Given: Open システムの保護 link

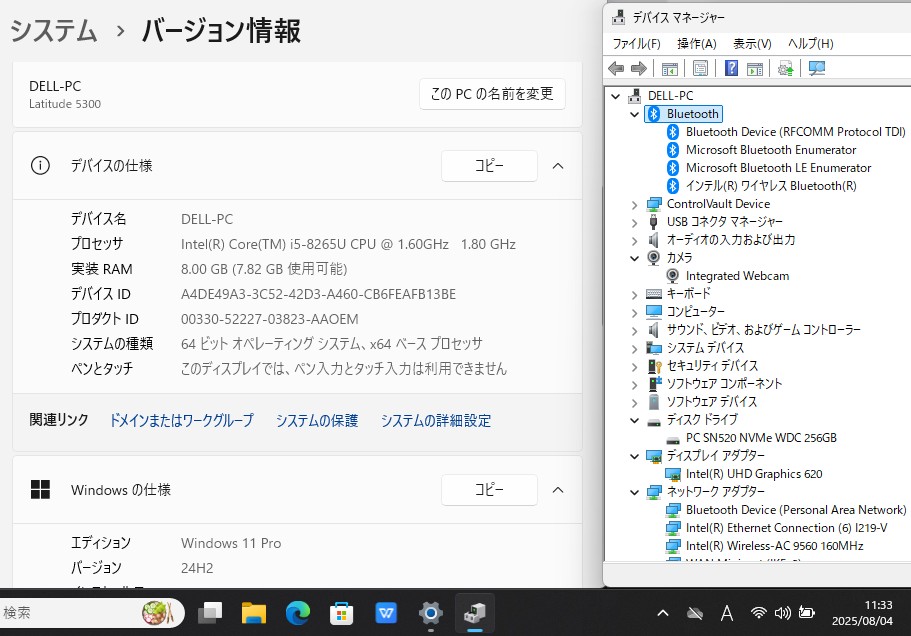Looking at the screenshot, I should tap(317, 421).
